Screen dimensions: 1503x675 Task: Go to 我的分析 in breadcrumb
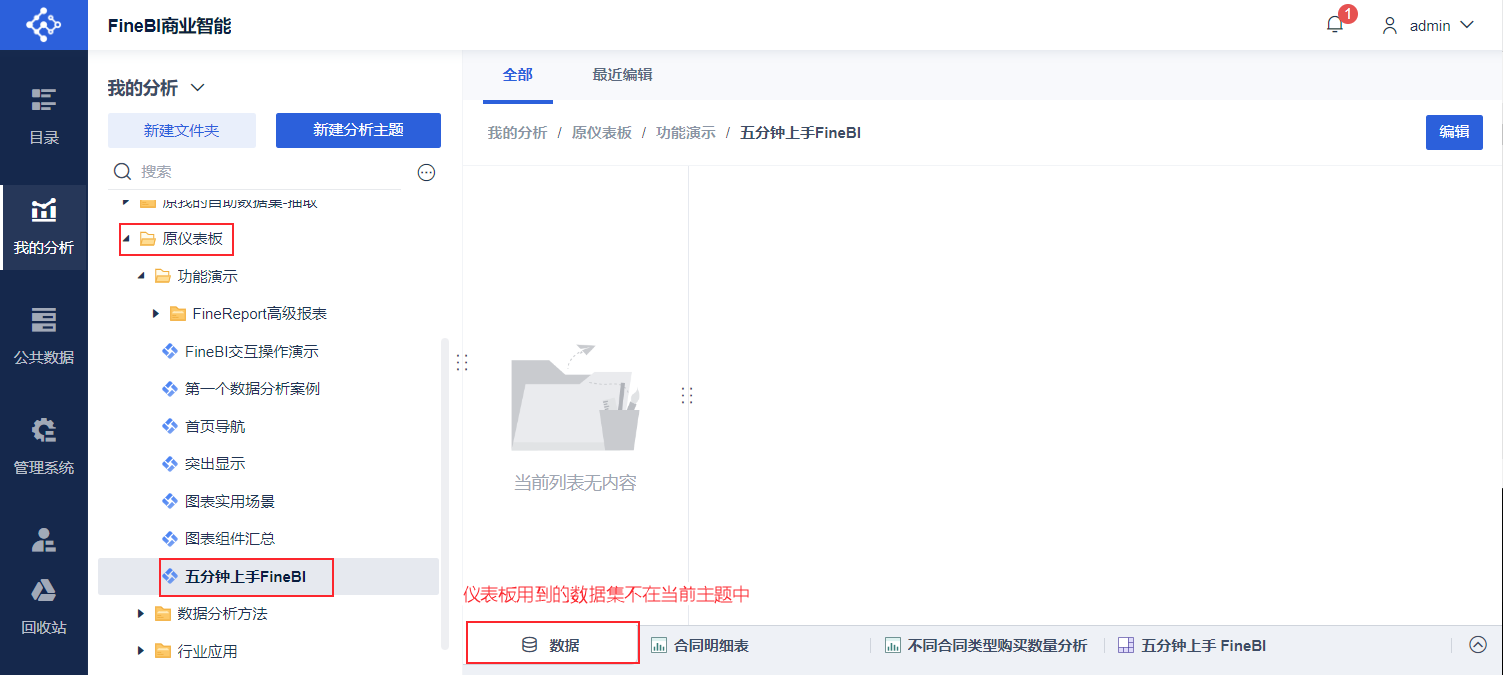tap(517, 133)
